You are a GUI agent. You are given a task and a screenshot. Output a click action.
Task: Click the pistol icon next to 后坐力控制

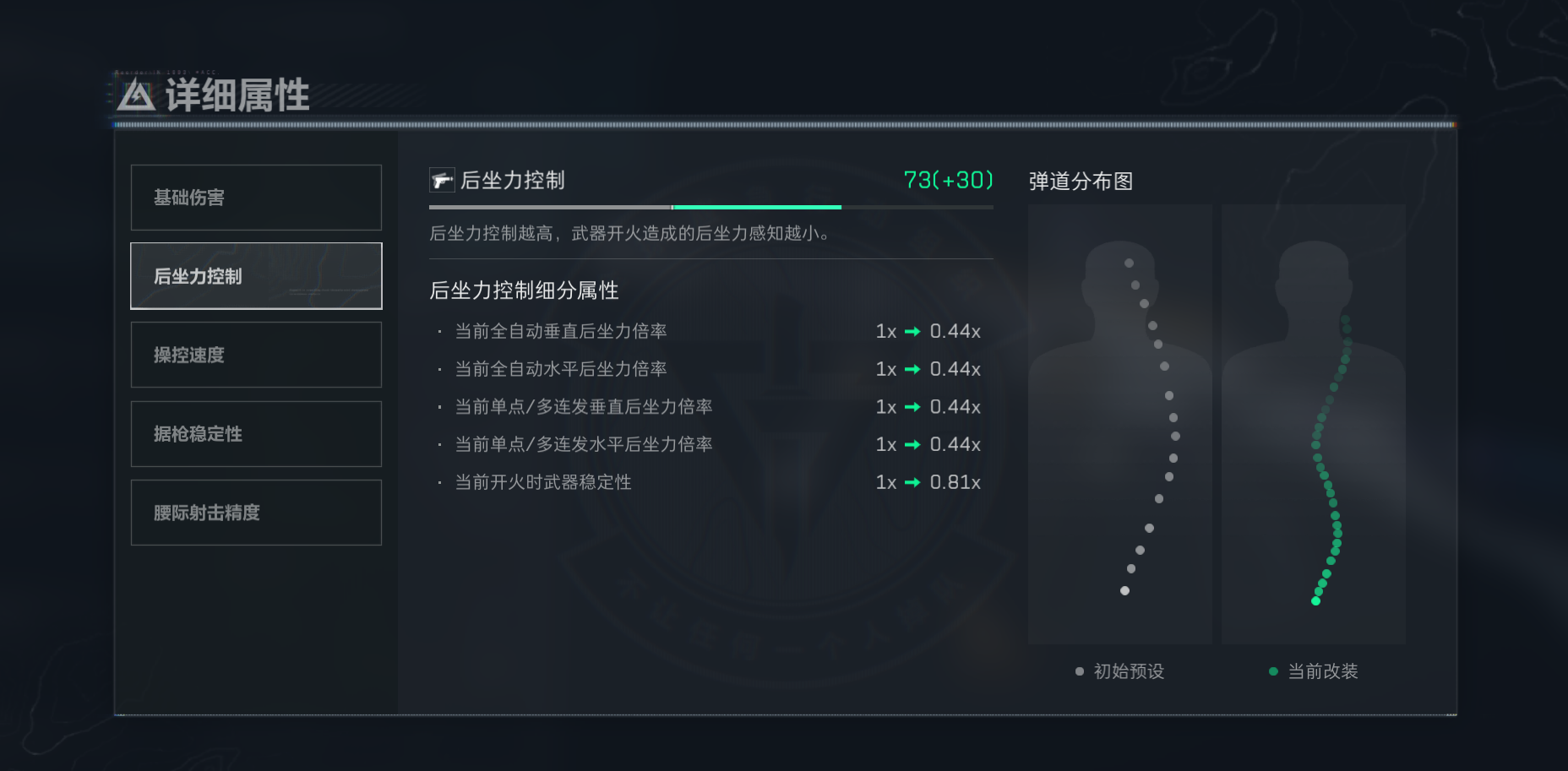click(x=442, y=180)
